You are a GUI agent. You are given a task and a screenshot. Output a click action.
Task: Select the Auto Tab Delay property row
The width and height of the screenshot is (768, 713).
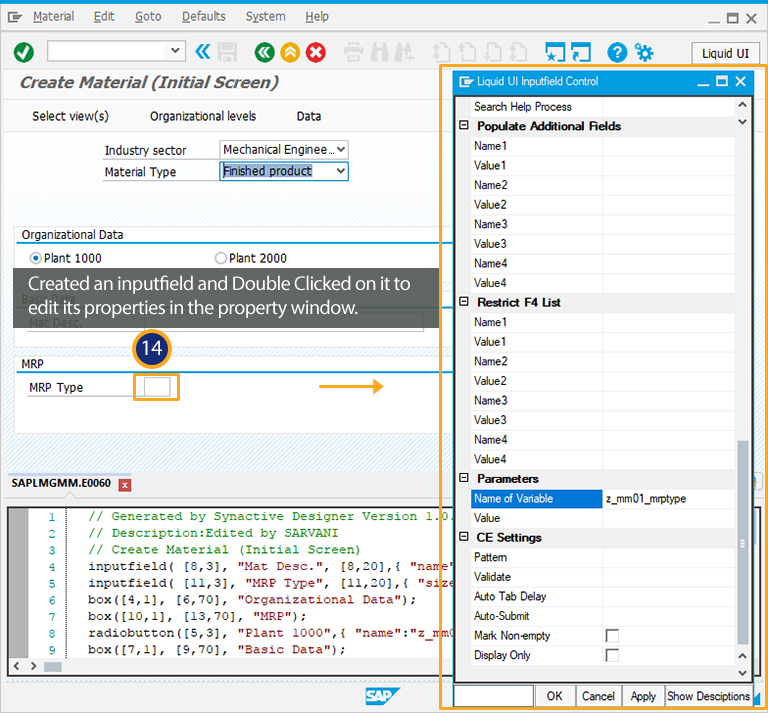[x=603, y=596]
